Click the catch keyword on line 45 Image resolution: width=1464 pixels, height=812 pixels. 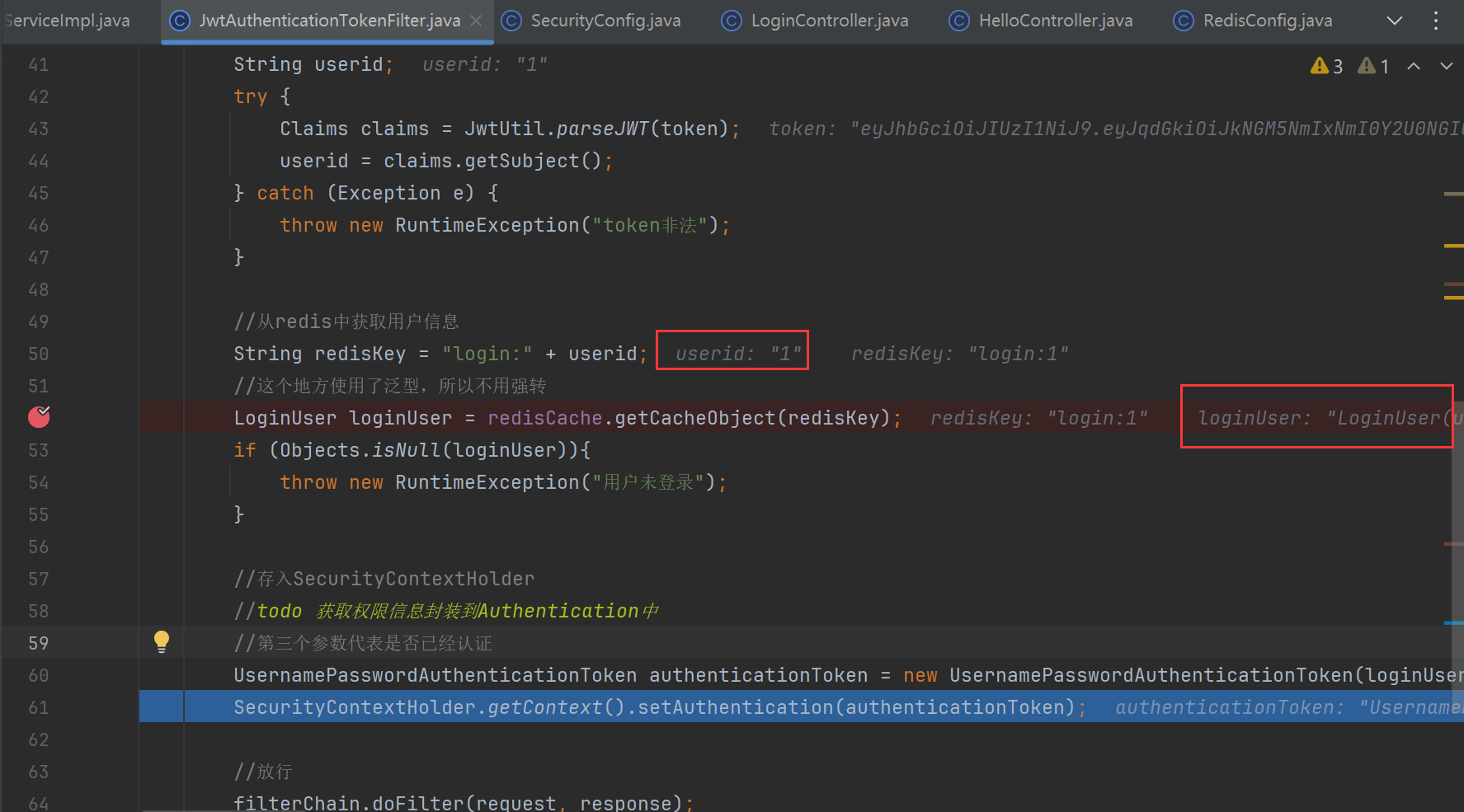285,193
